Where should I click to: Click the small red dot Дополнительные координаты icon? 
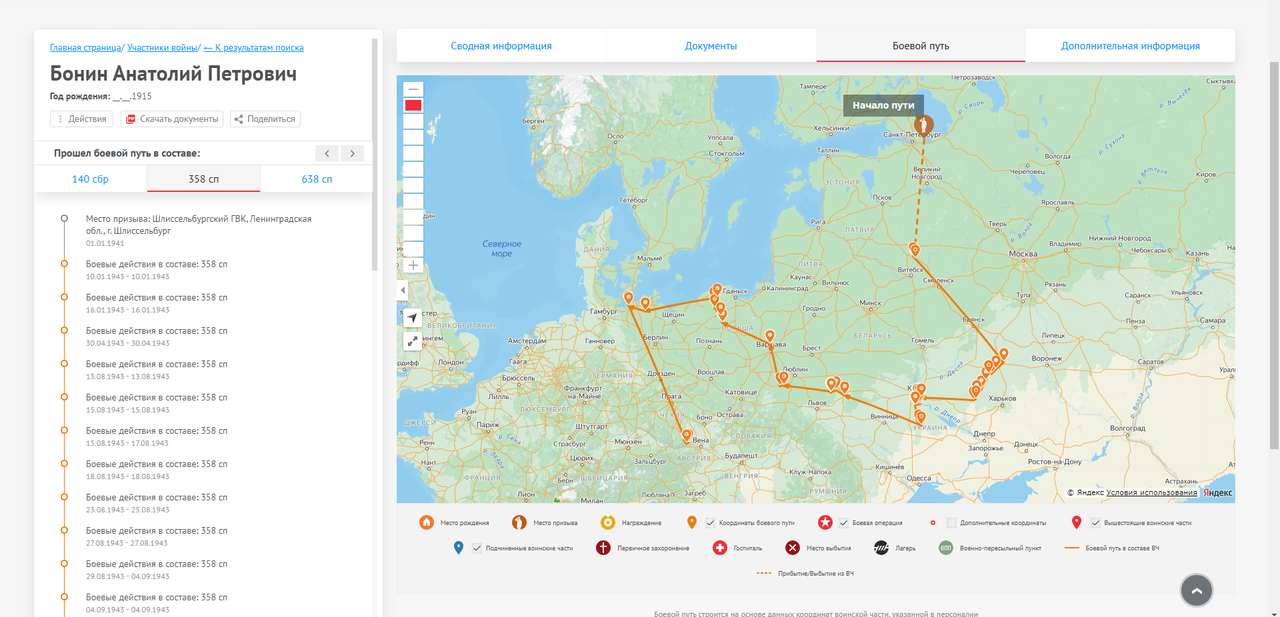932,522
